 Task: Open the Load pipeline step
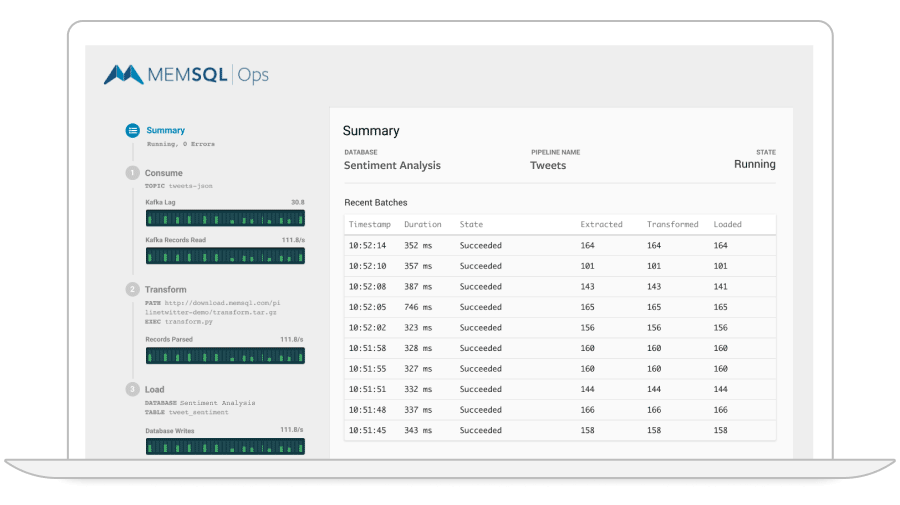154,389
